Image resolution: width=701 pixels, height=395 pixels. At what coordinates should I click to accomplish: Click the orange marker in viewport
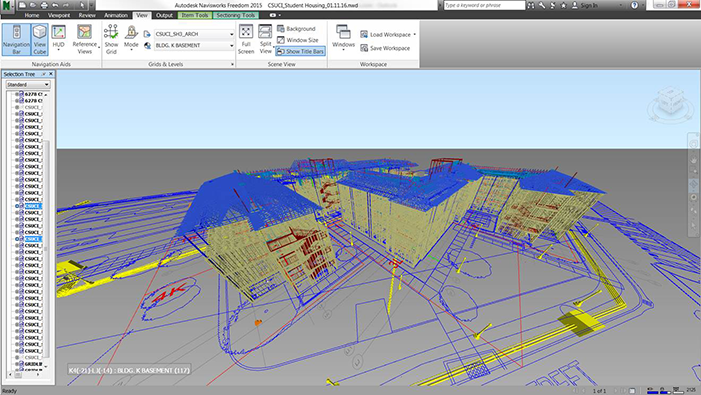click(x=258, y=322)
